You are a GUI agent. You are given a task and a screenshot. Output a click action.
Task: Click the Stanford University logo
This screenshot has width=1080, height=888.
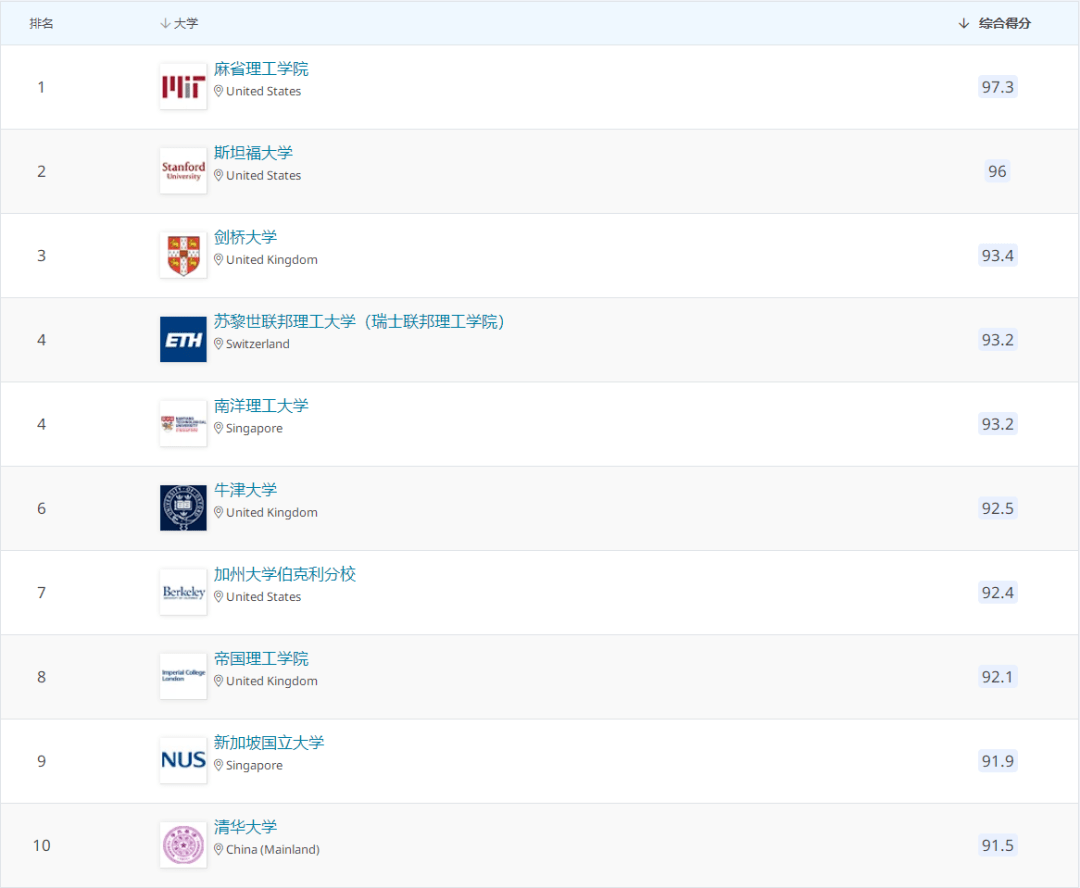(183, 171)
